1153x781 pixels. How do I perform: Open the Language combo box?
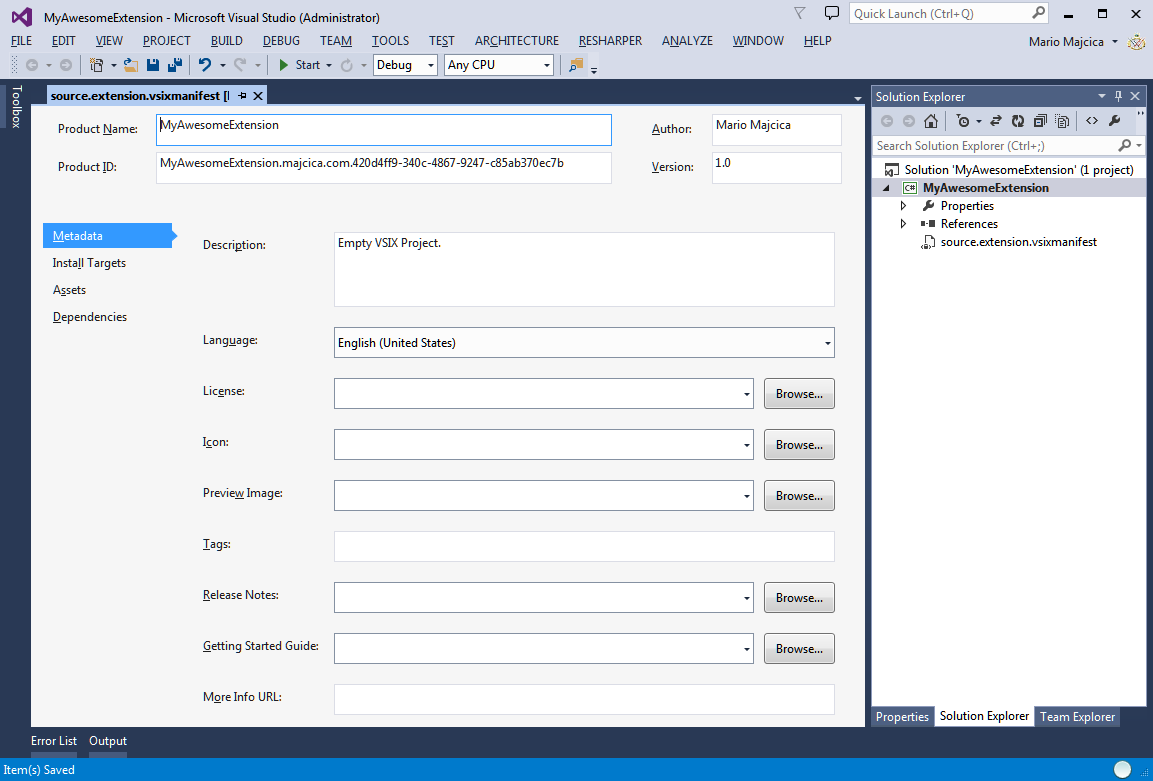point(584,343)
